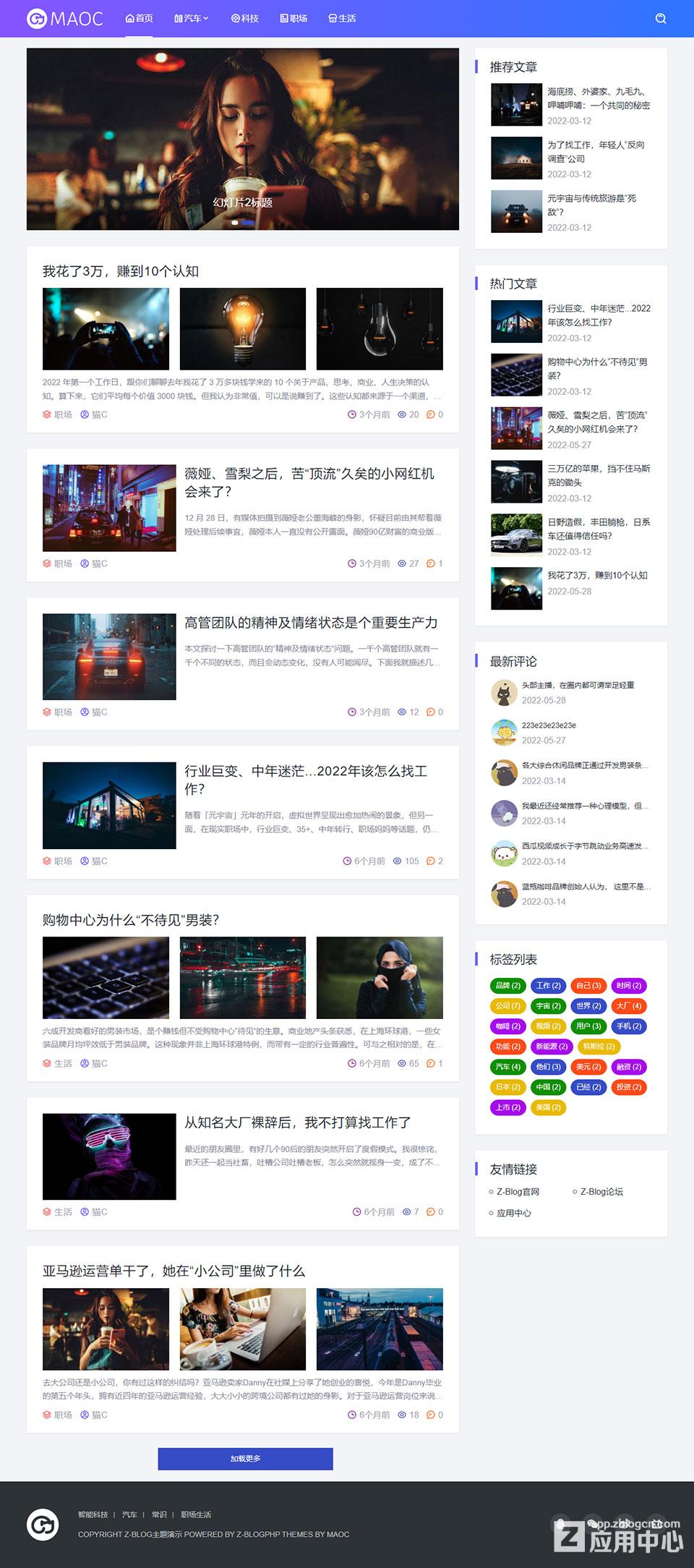694x1568 pixels.
Task: Click avatar of comment 蓝瓶咖啡品牌创始人
Action: coord(505,894)
